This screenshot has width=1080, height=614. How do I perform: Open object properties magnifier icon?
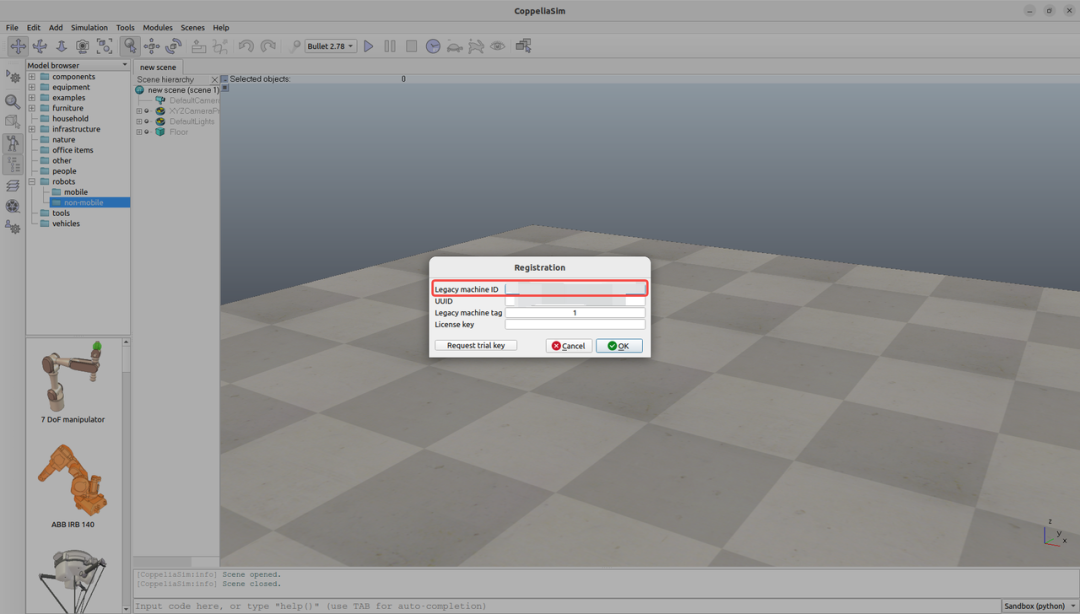click(x=12, y=101)
